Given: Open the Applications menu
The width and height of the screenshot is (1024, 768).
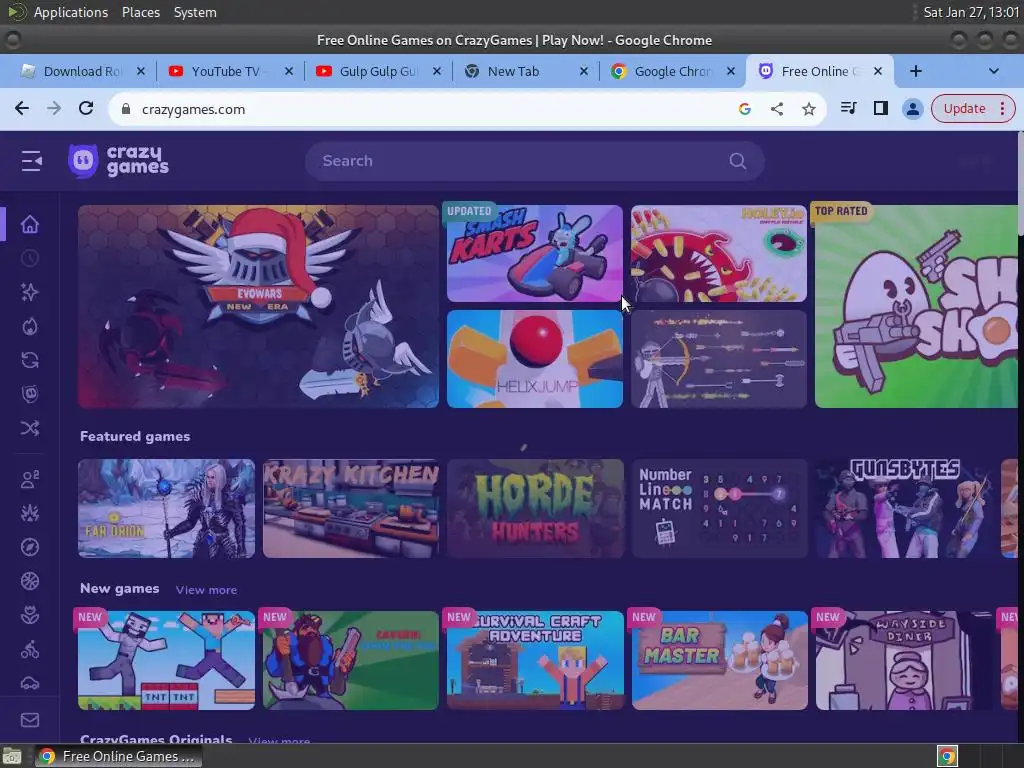Looking at the screenshot, I should tap(71, 12).
